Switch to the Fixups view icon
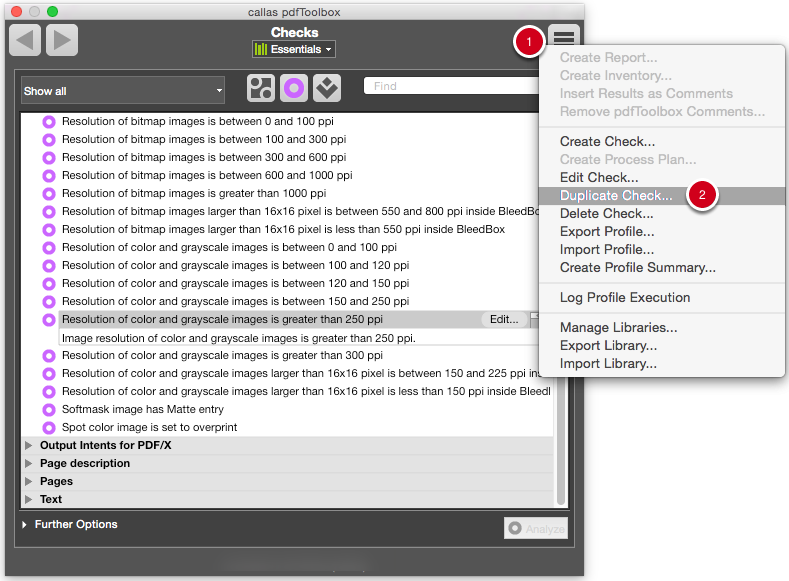Image resolution: width=789 pixels, height=581 pixels. tap(327, 88)
